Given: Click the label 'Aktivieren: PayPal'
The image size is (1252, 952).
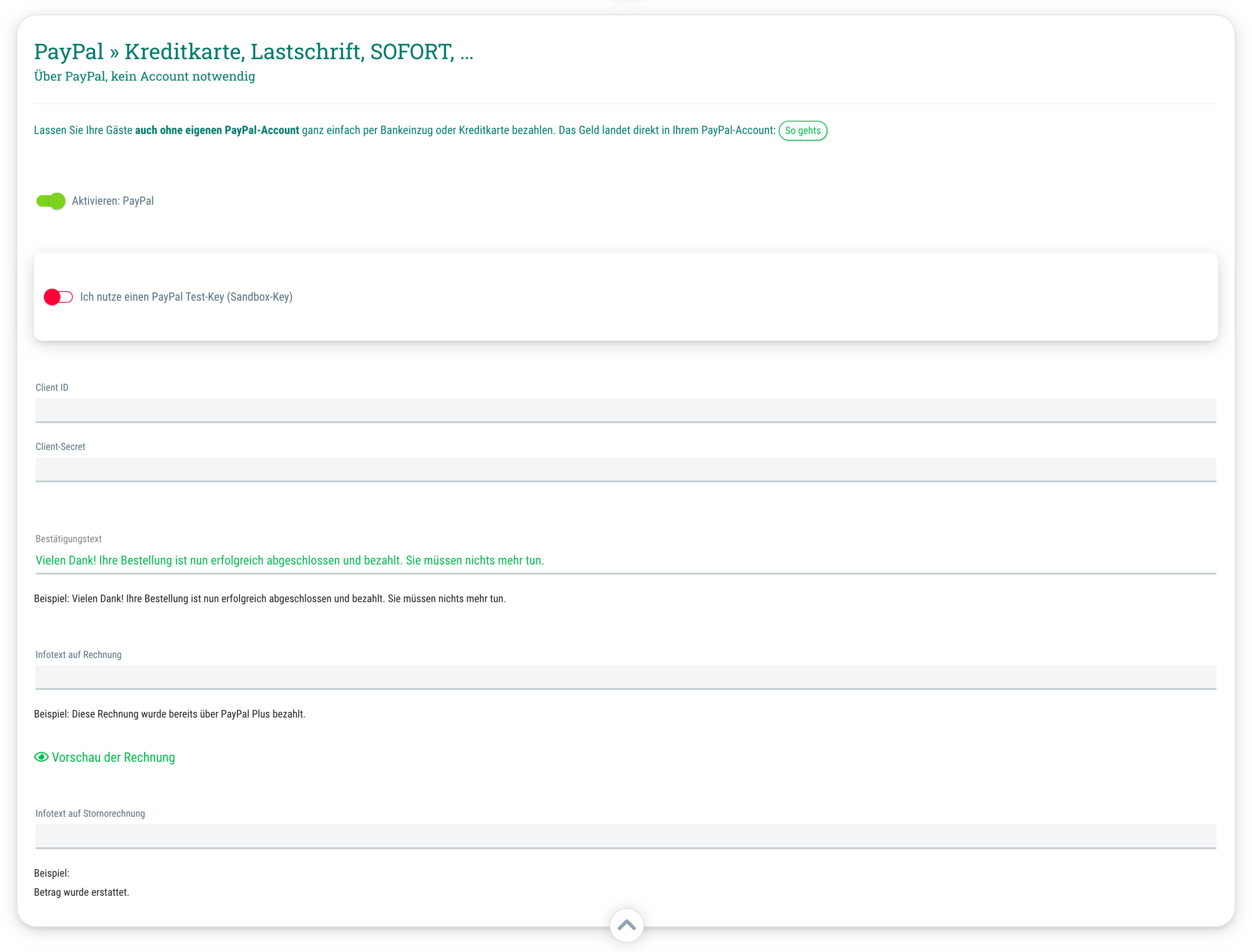Looking at the screenshot, I should tap(113, 201).
